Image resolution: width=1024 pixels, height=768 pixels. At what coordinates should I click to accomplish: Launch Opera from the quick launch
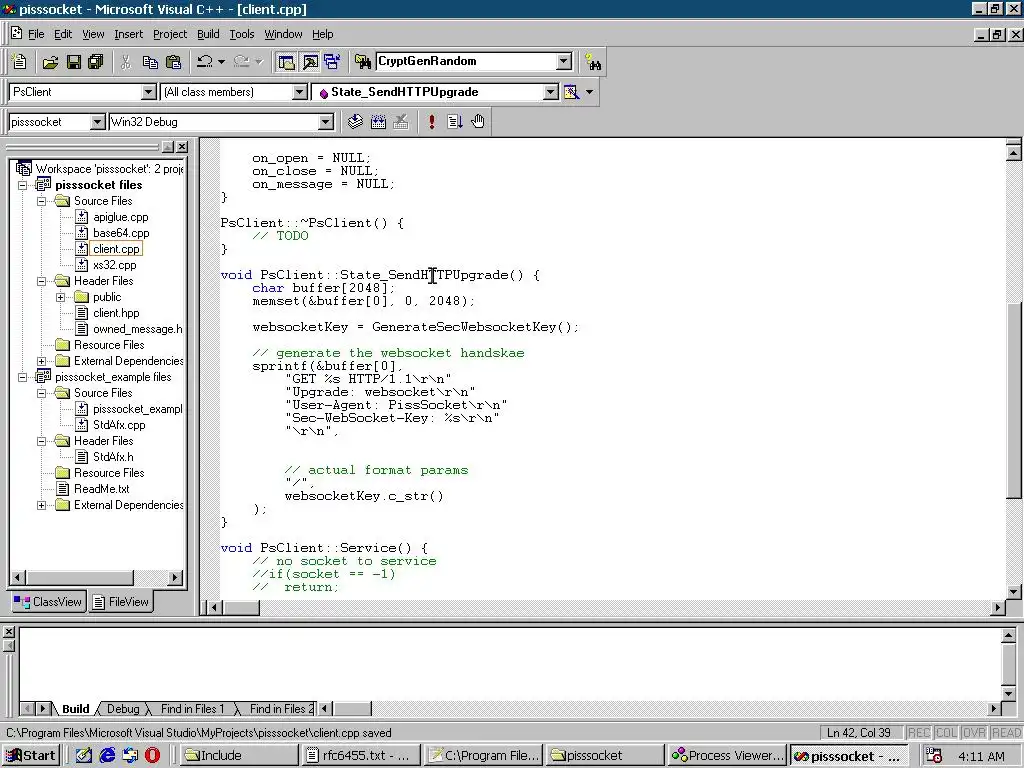(x=153, y=756)
